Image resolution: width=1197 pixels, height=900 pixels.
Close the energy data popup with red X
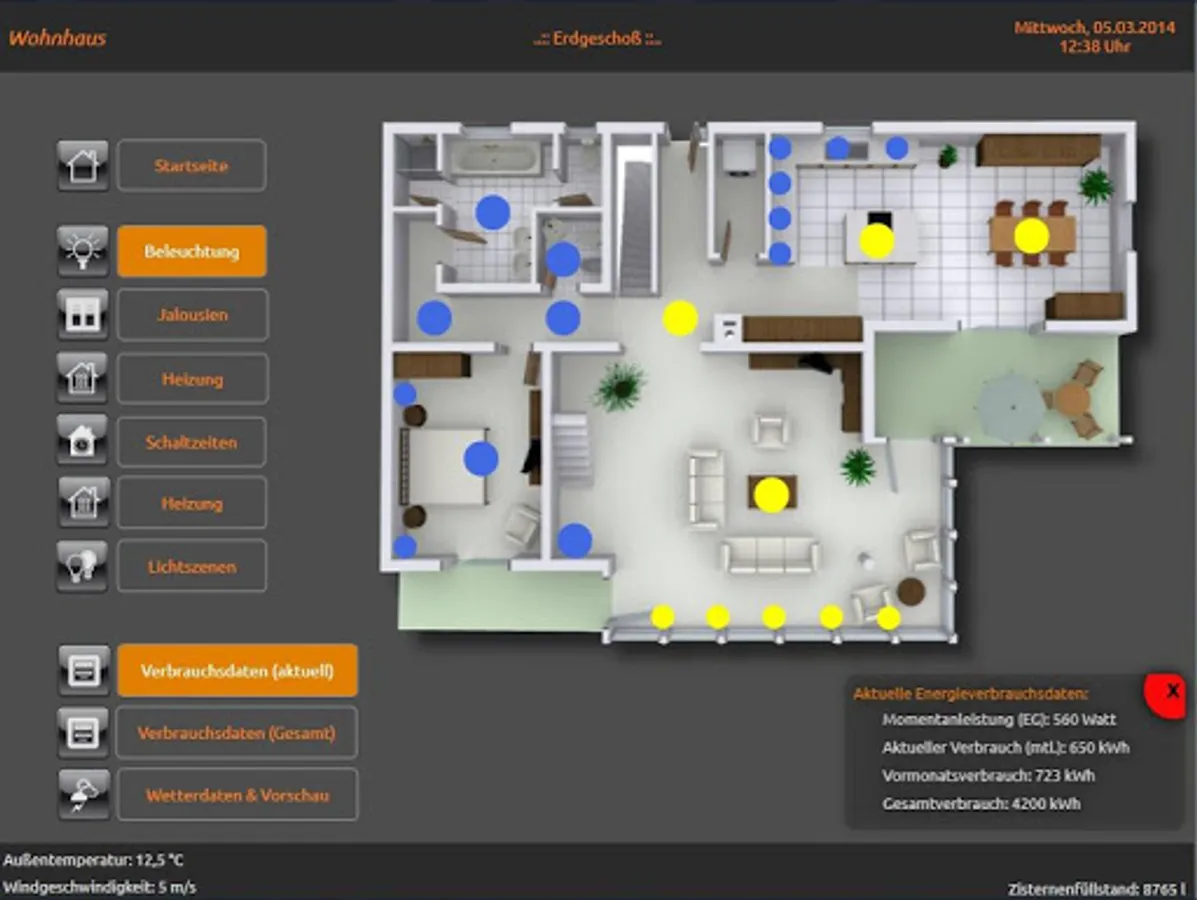coord(1166,694)
